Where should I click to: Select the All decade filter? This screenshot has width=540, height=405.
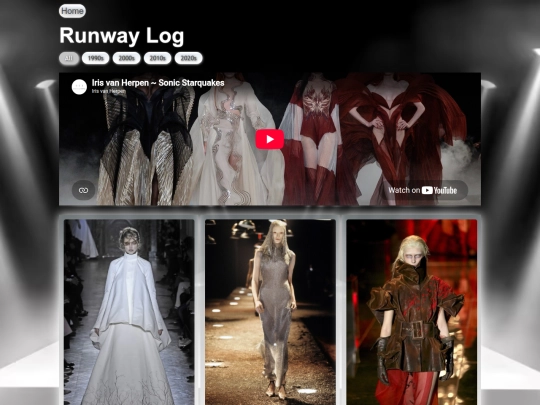[69, 58]
